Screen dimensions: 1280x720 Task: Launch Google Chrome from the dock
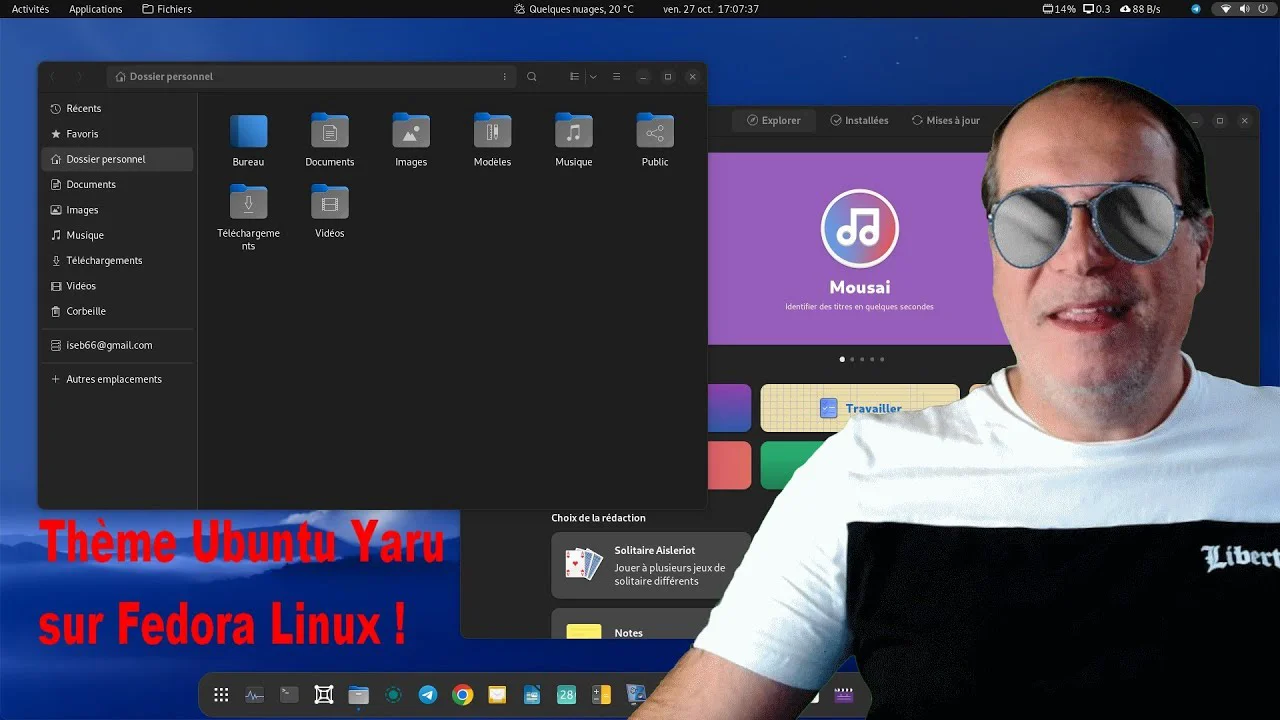(x=462, y=695)
